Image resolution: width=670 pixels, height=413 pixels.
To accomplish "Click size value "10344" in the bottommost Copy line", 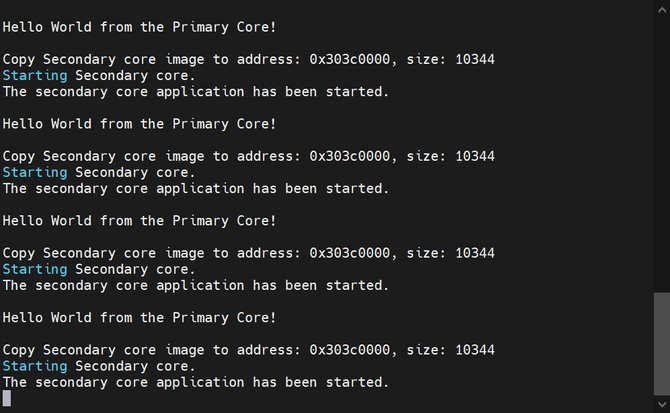I will [474, 350].
